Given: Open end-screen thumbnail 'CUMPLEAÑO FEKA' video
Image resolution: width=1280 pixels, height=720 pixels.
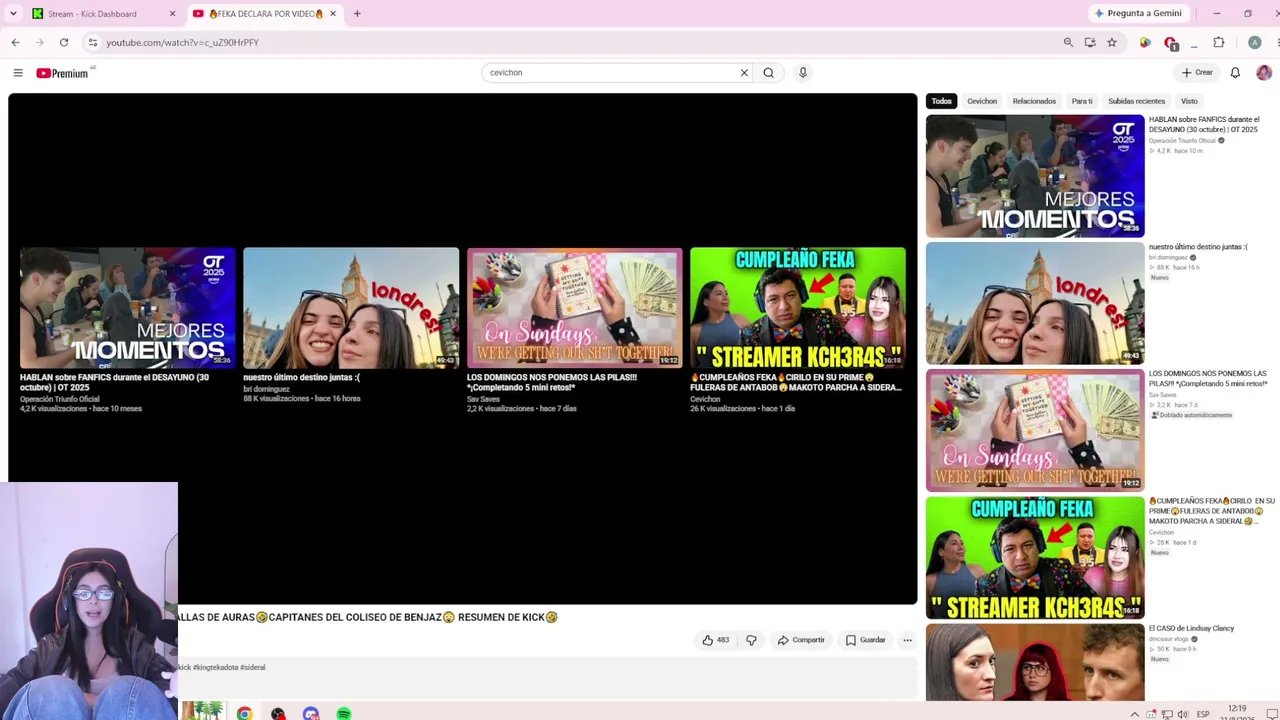Looking at the screenshot, I should [798, 308].
